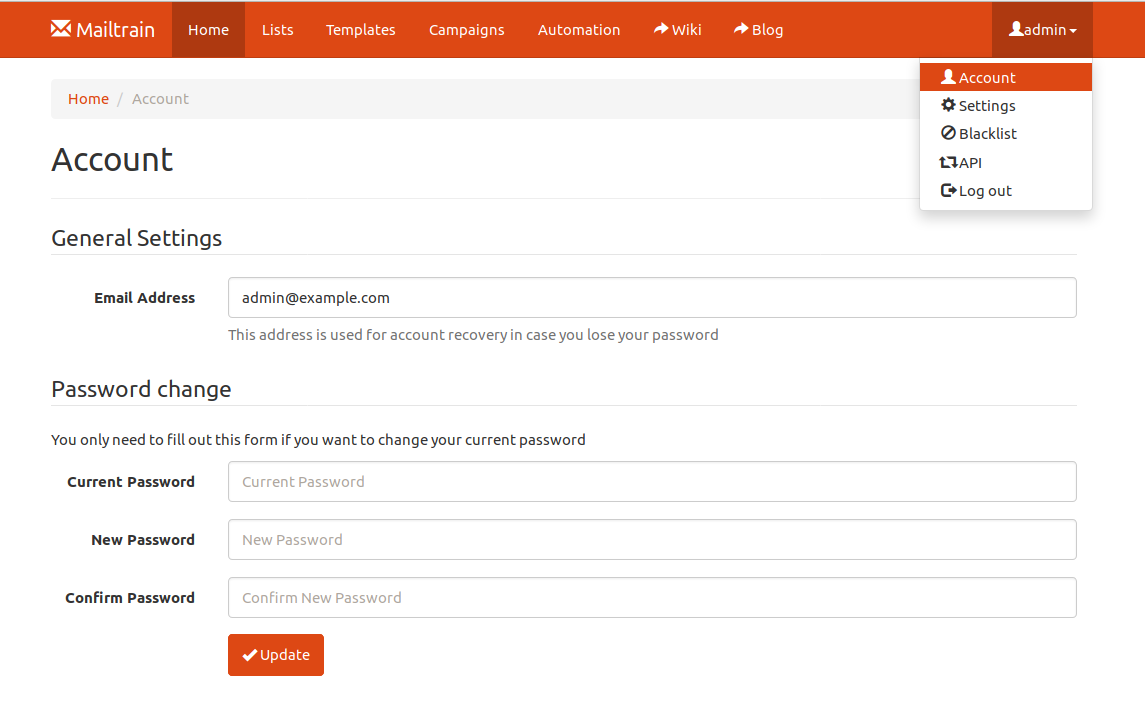Click the Email Address label

pyautogui.click(x=145, y=298)
